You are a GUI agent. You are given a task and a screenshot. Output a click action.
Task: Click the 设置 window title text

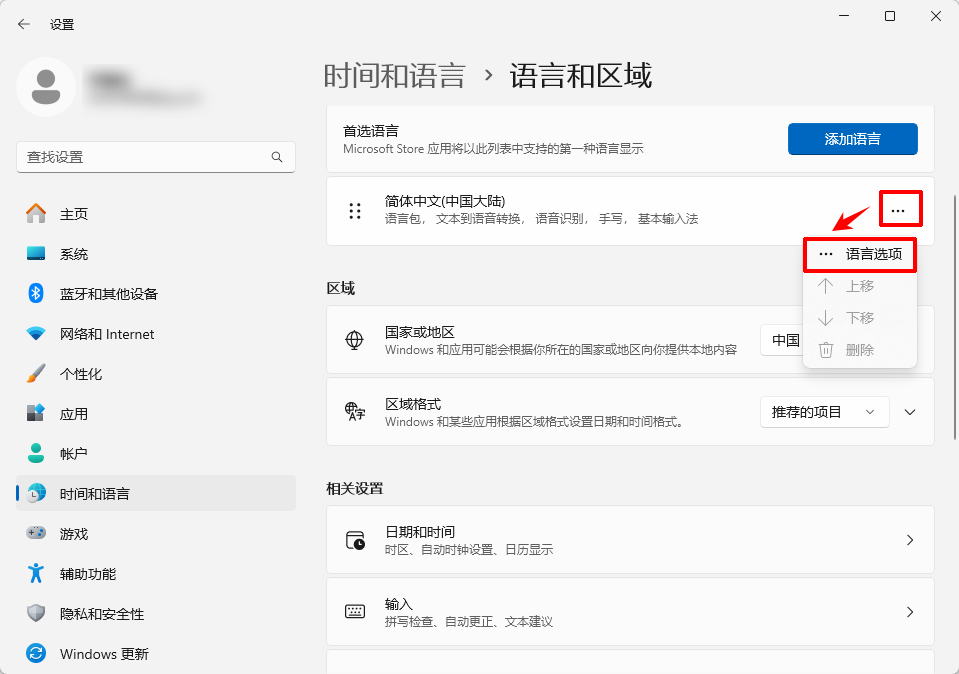pyautogui.click(x=62, y=24)
